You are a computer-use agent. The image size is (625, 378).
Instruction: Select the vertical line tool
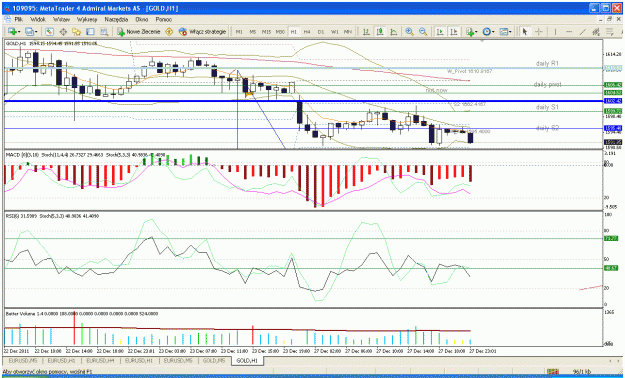click(x=555, y=32)
